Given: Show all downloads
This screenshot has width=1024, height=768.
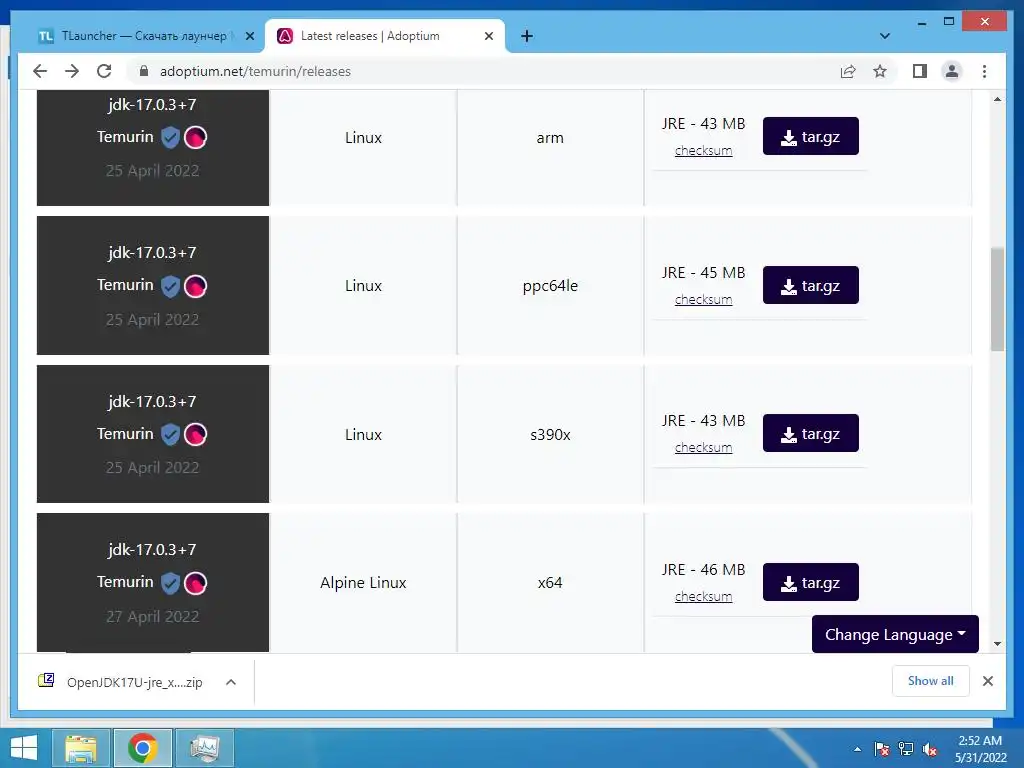Looking at the screenshot, I should coord(931,681).
